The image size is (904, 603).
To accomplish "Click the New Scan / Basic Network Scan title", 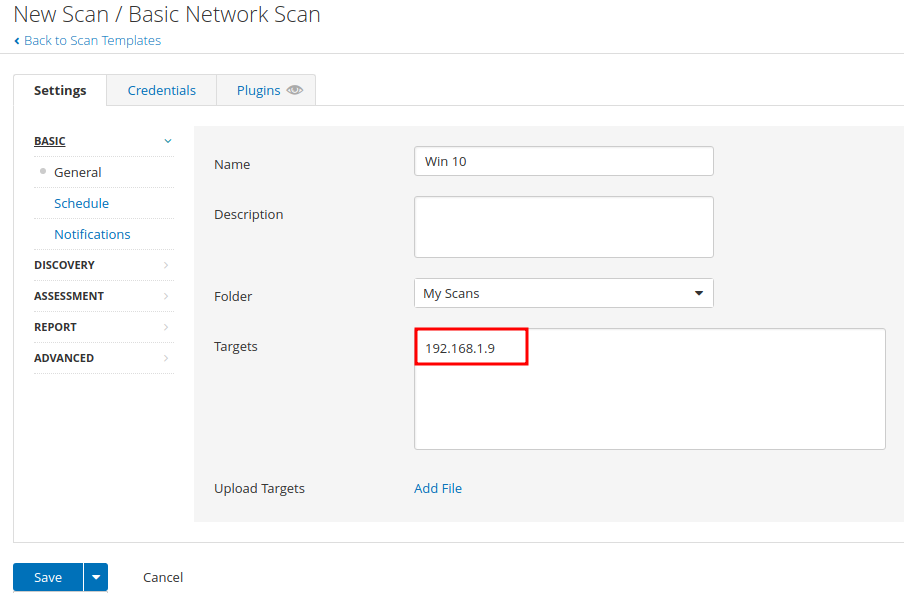I will click(x=167, y=14).
